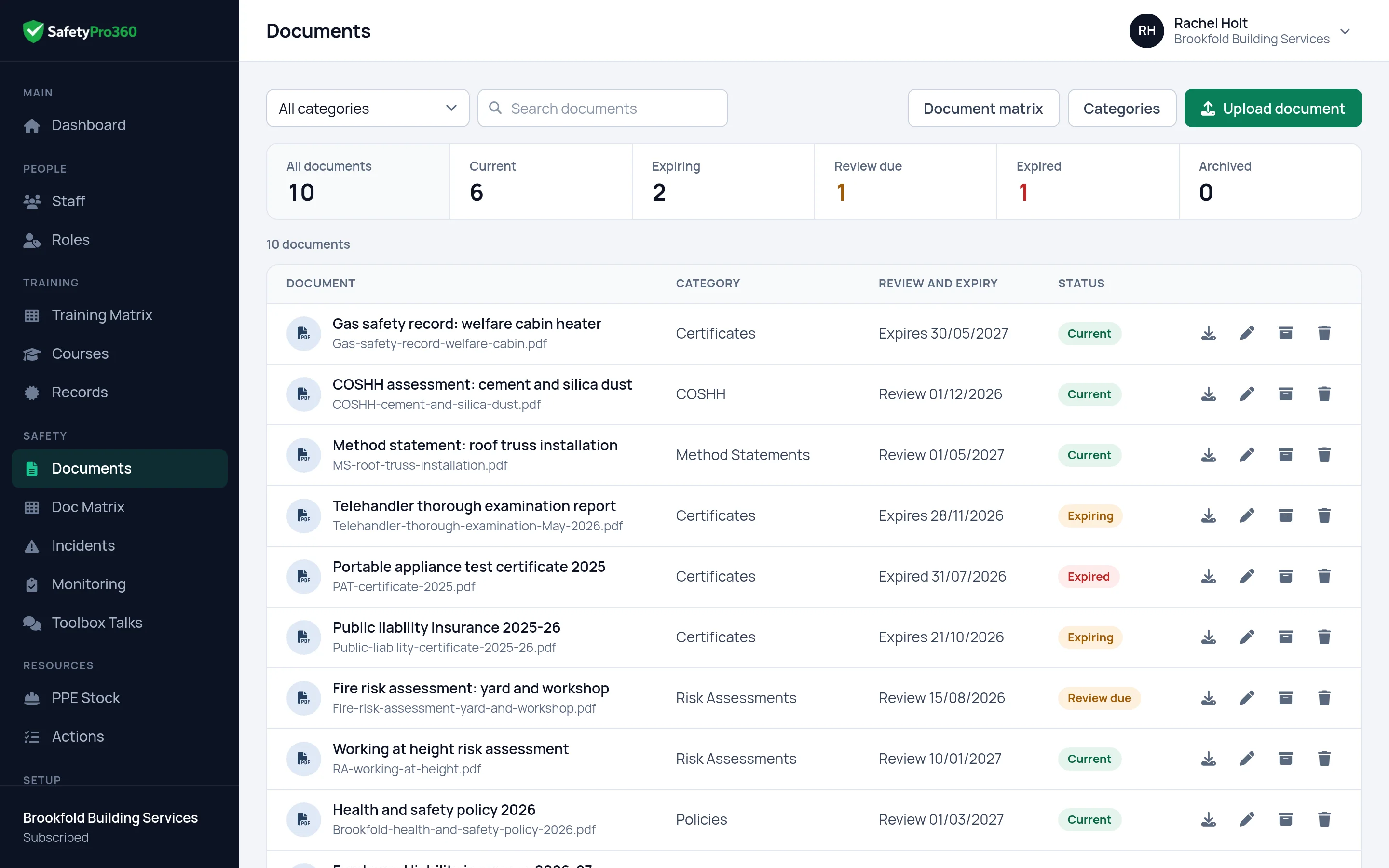Open PPE Stock
Viewport: 1389px width, 868px height.
coord(120,698)
